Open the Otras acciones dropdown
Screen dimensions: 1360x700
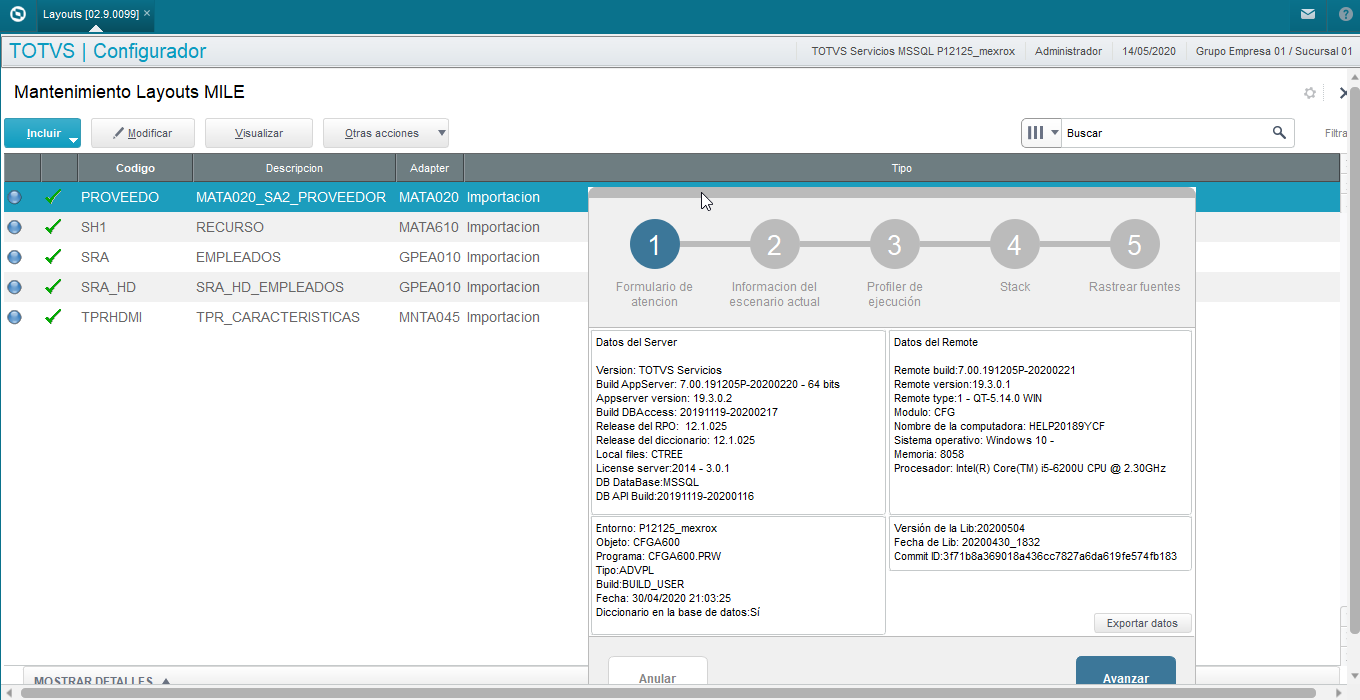pos(386,133)
